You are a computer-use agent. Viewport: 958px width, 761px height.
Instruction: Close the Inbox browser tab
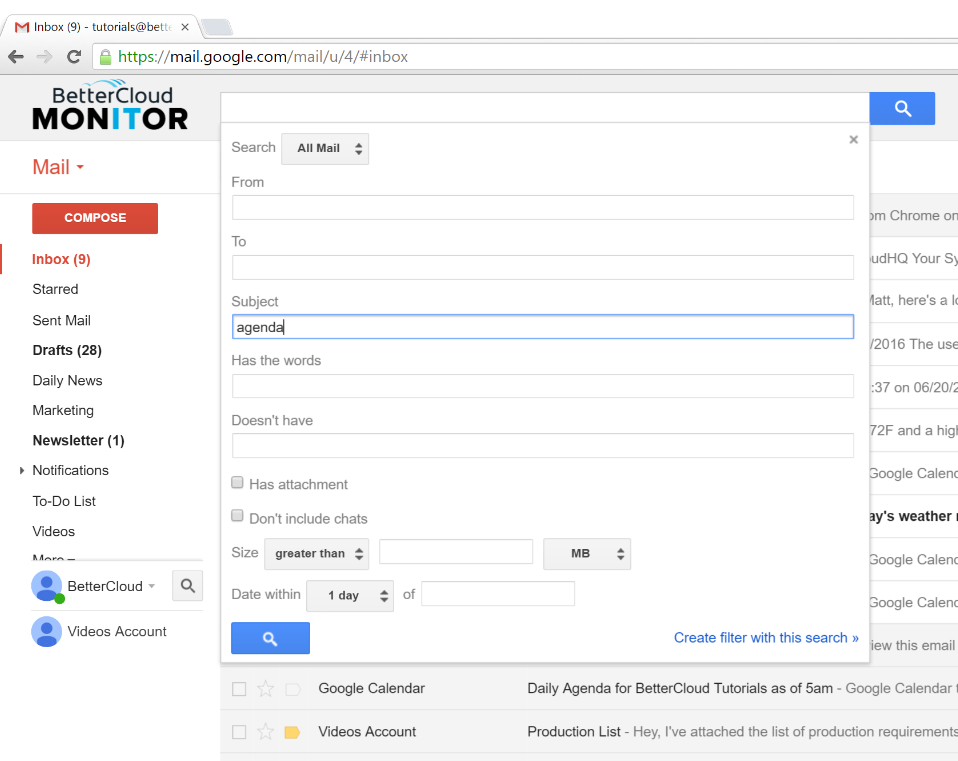185,27
